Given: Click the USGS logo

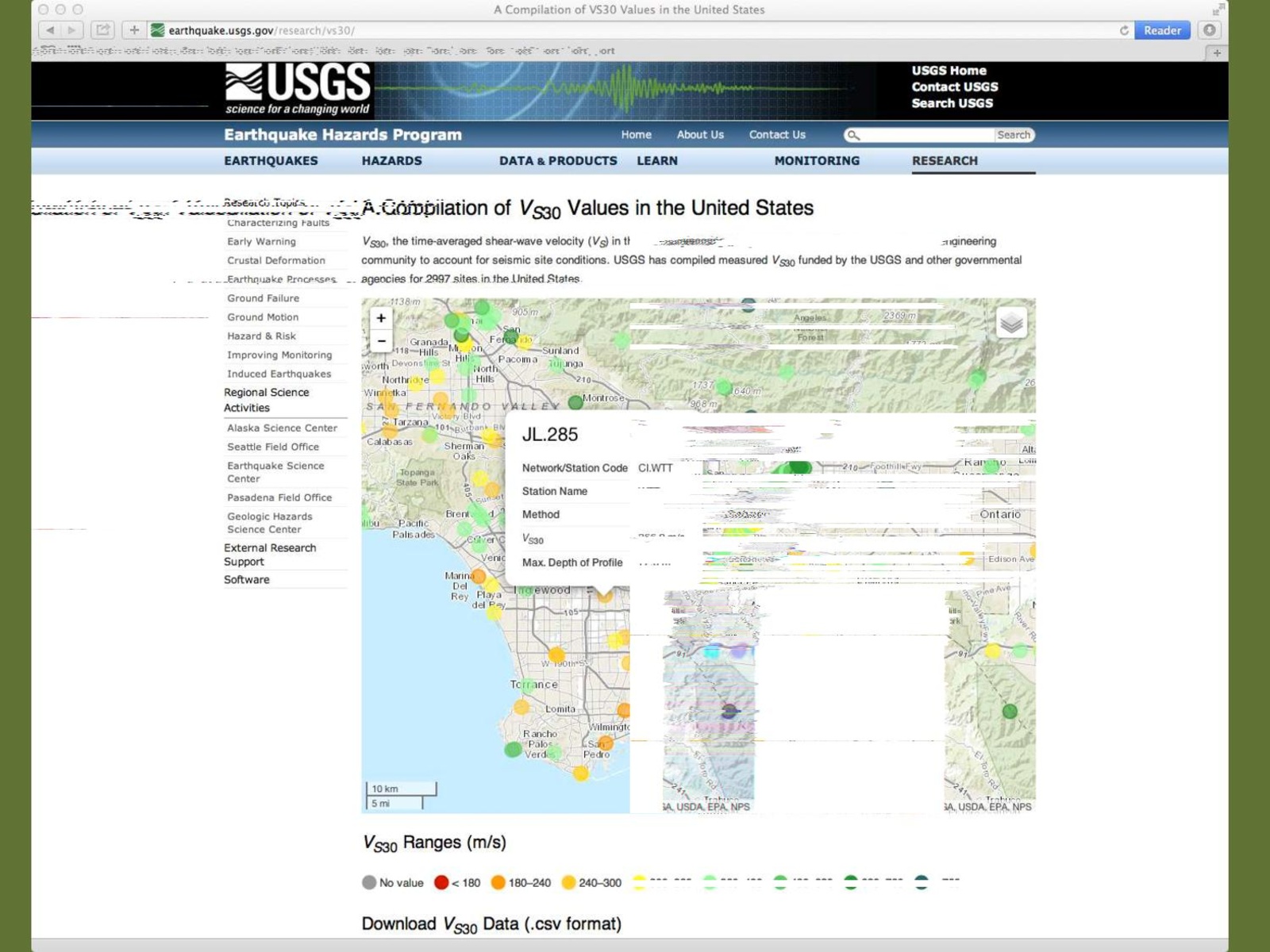Looking at the screenshot, I should (298, 89).
